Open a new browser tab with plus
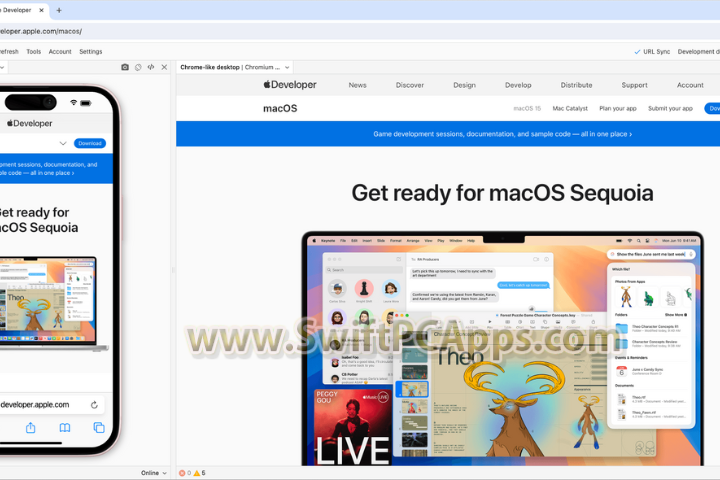This screenshot has height=480, width=720. 59,10
